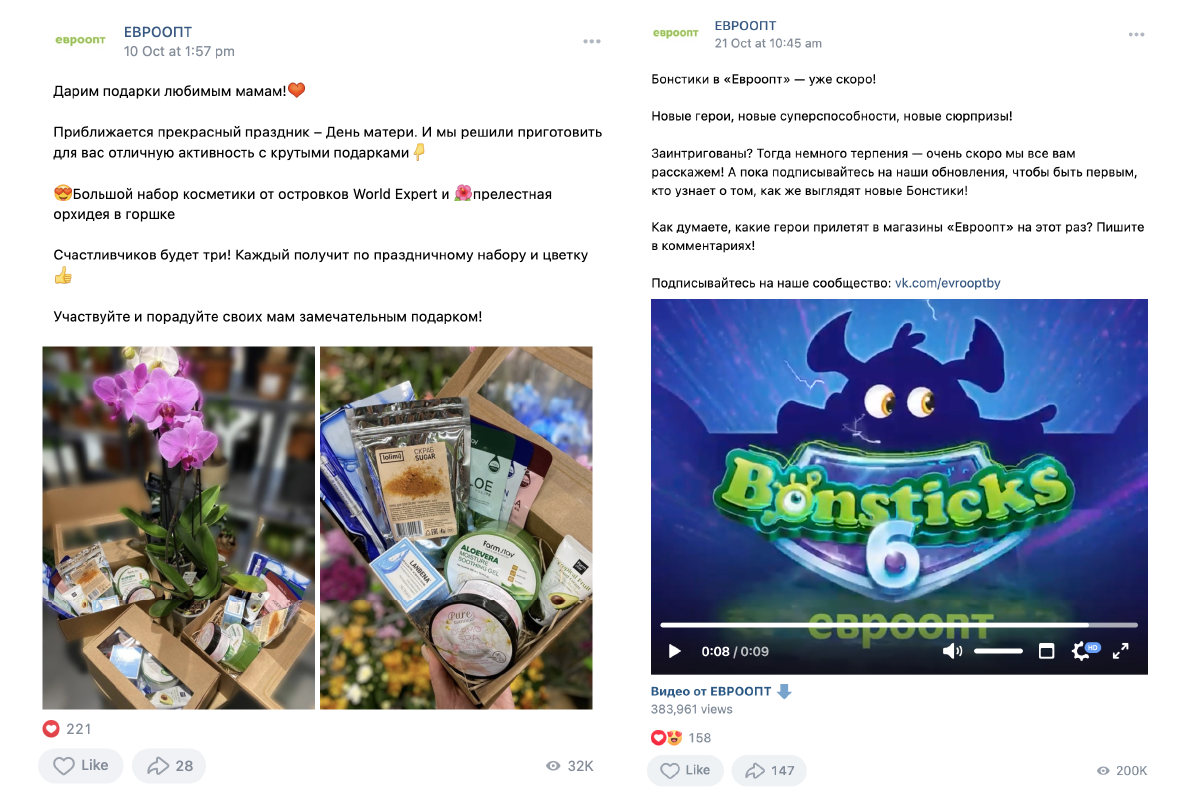Mute the video volume speaker icon

point(952,651)
